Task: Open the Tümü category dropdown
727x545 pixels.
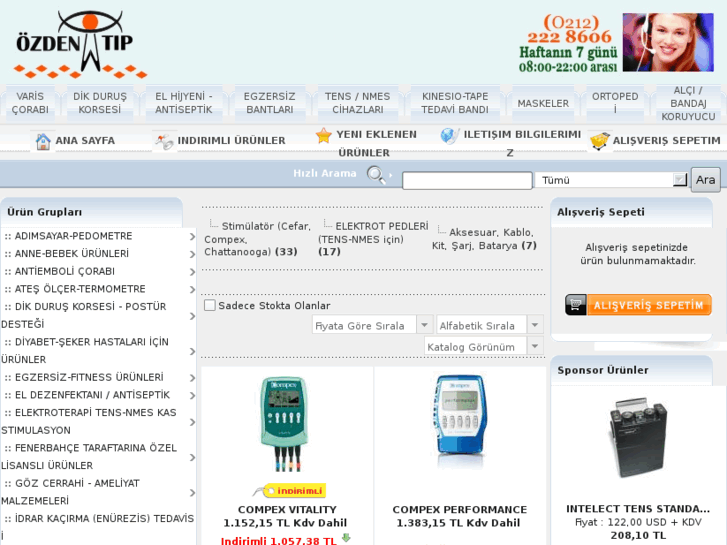Action: point(611,180)
